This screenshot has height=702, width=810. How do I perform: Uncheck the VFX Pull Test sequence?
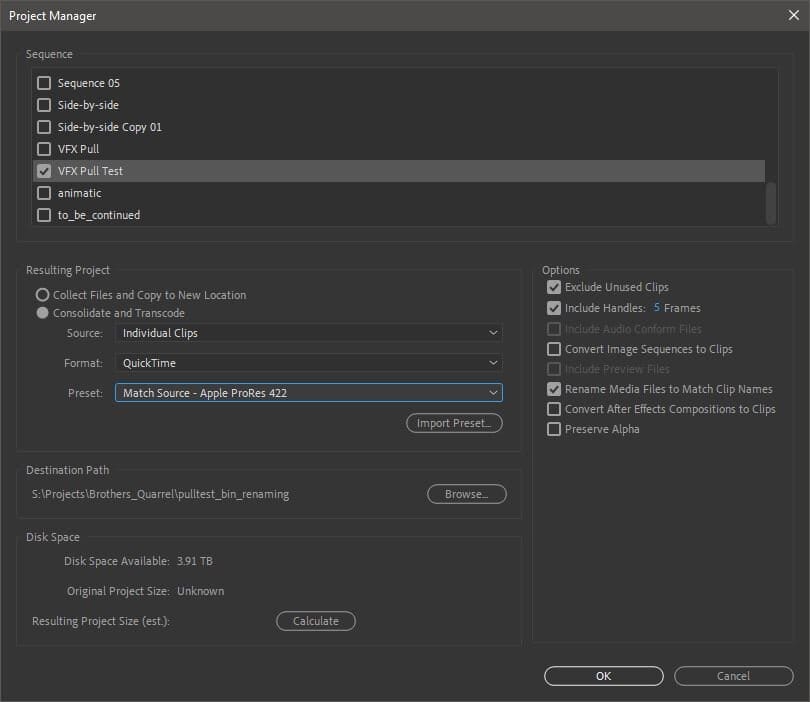[x=44, y=171]
